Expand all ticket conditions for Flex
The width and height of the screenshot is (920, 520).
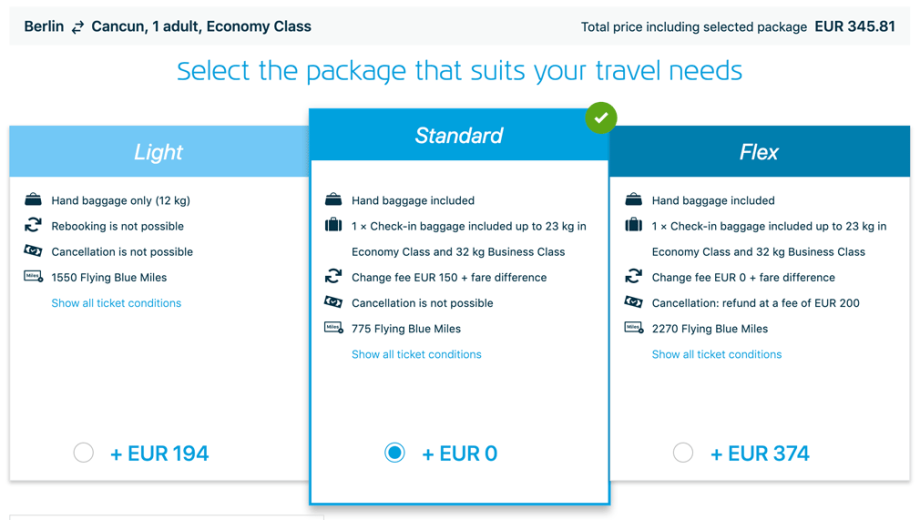click(x=716, y=354)
